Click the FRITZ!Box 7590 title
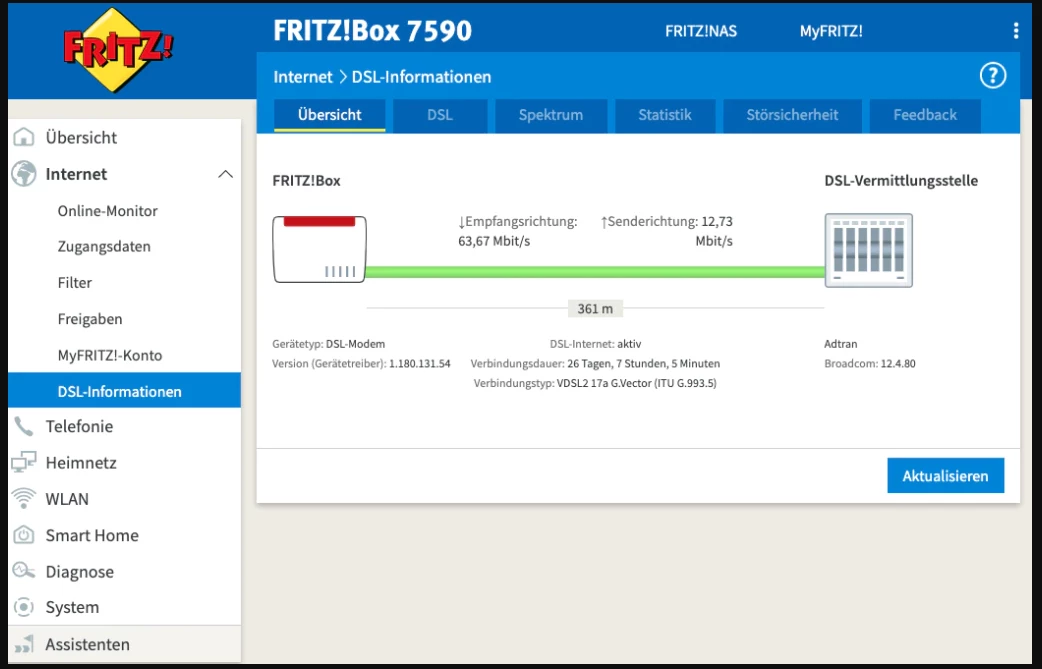Image resolution: width=1042 pixels, height=669 pixels. click(372, 31)
